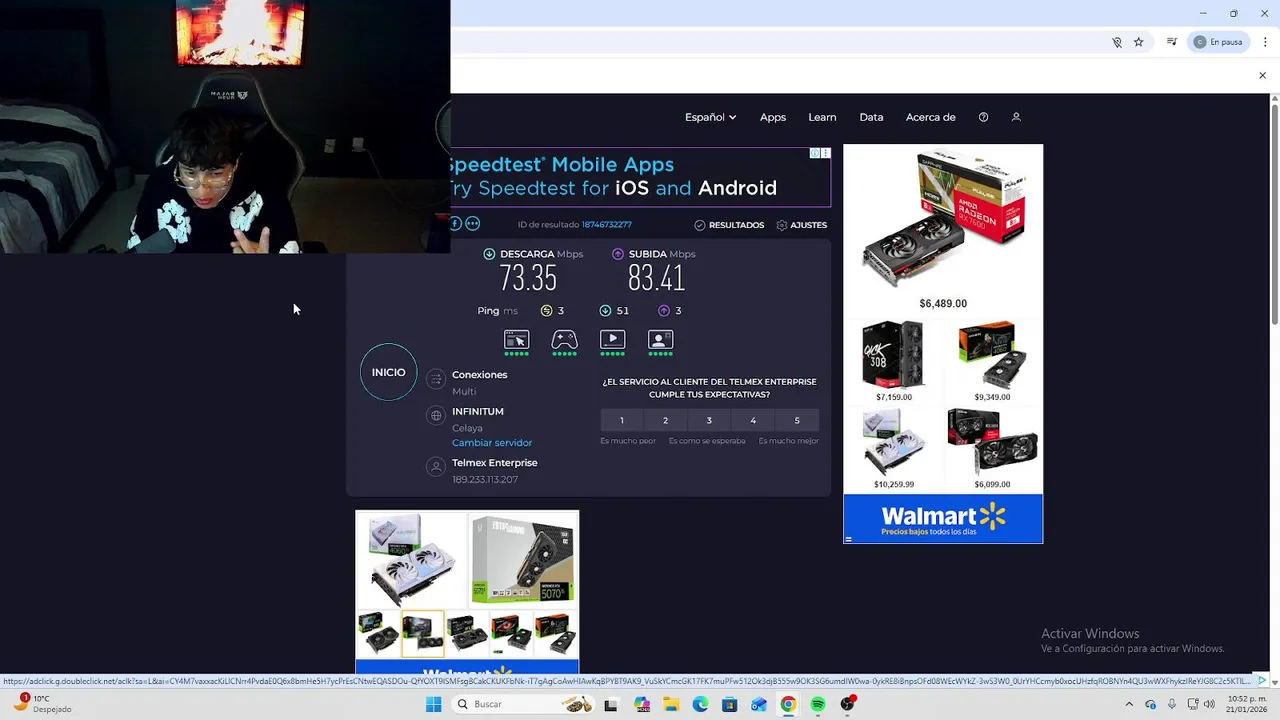The image size is (1280, 720).
Task: Click the gaming controller quality icon
Action: tap(564, 340)
